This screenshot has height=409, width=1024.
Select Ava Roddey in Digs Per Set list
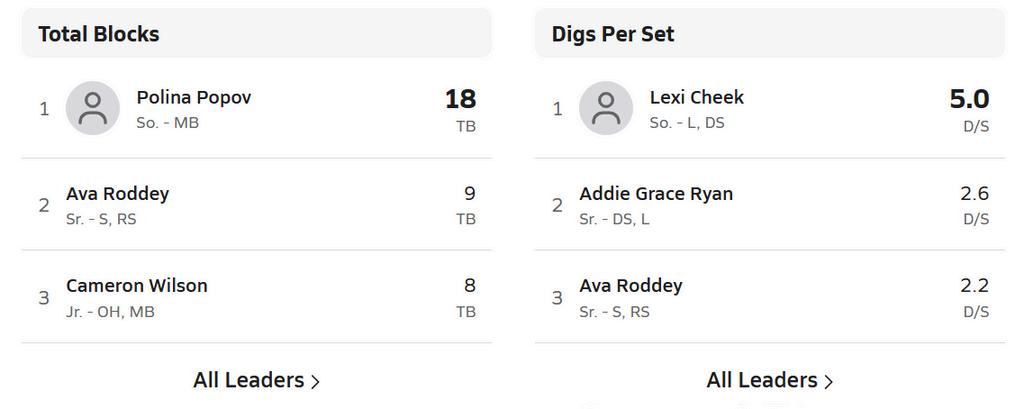coord(631,286)
